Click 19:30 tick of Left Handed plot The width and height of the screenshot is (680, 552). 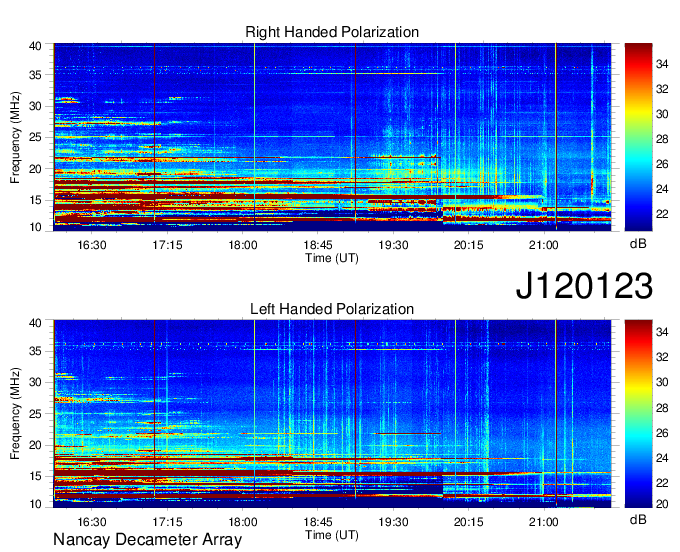tap(393, 522)
